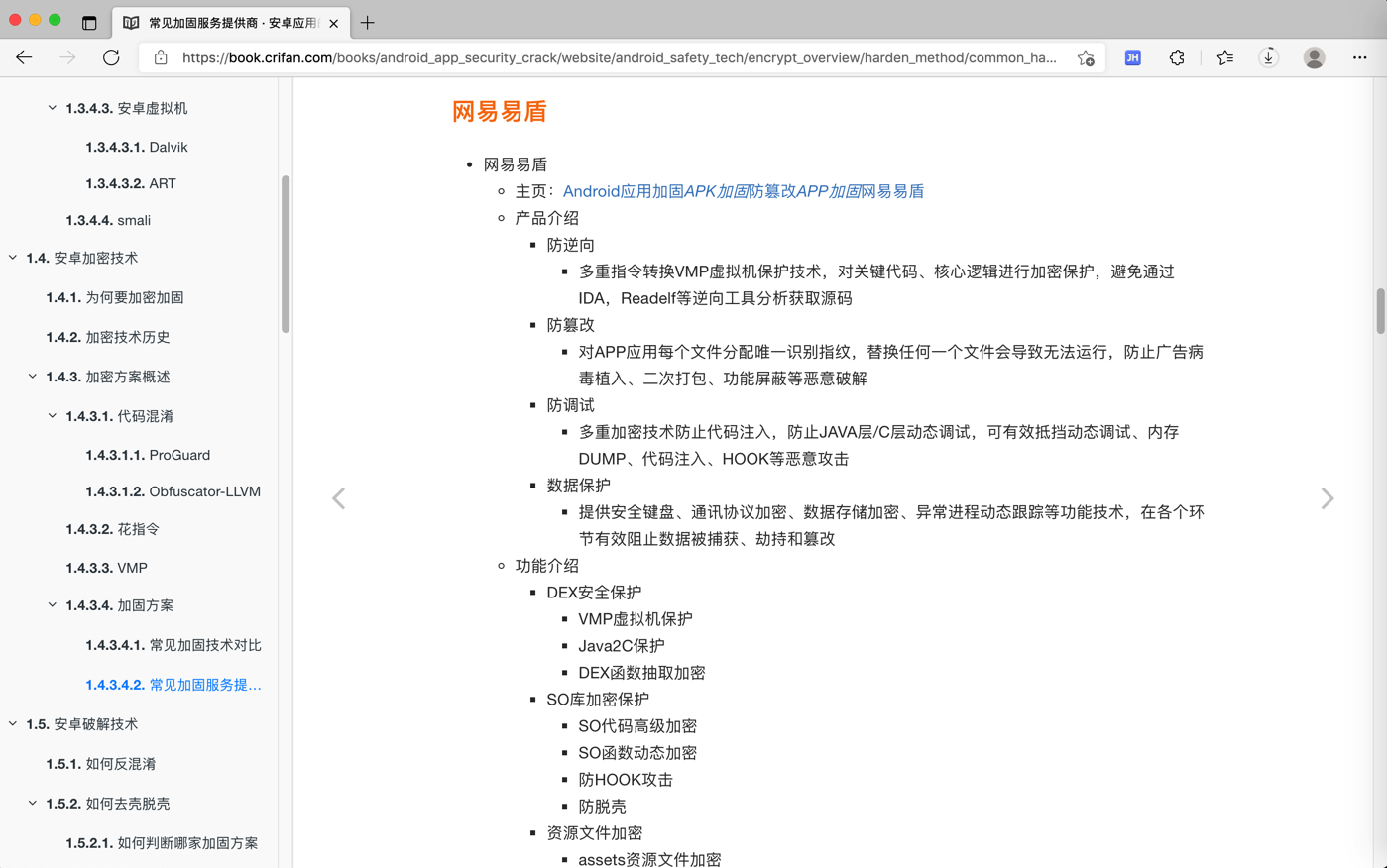
Task: Open the 1.4.3.3 VMP page
Action: (x=107, y=568)
